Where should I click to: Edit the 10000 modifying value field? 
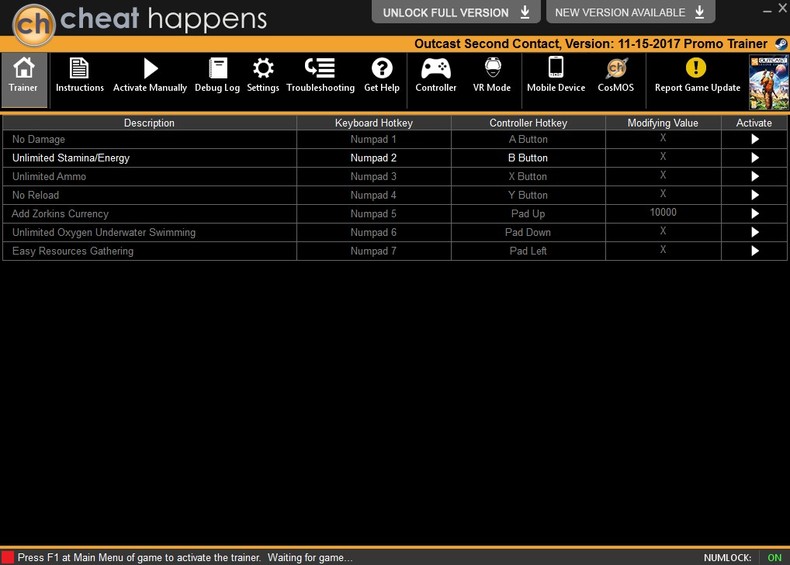(663, 213)
